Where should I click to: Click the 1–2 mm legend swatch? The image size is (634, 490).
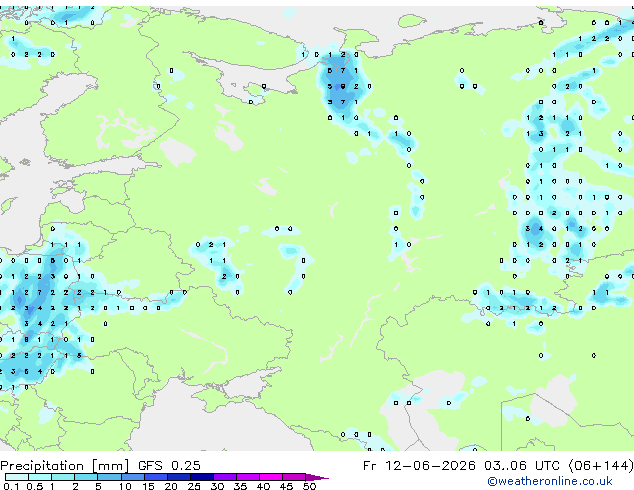[x=63, y=477]
